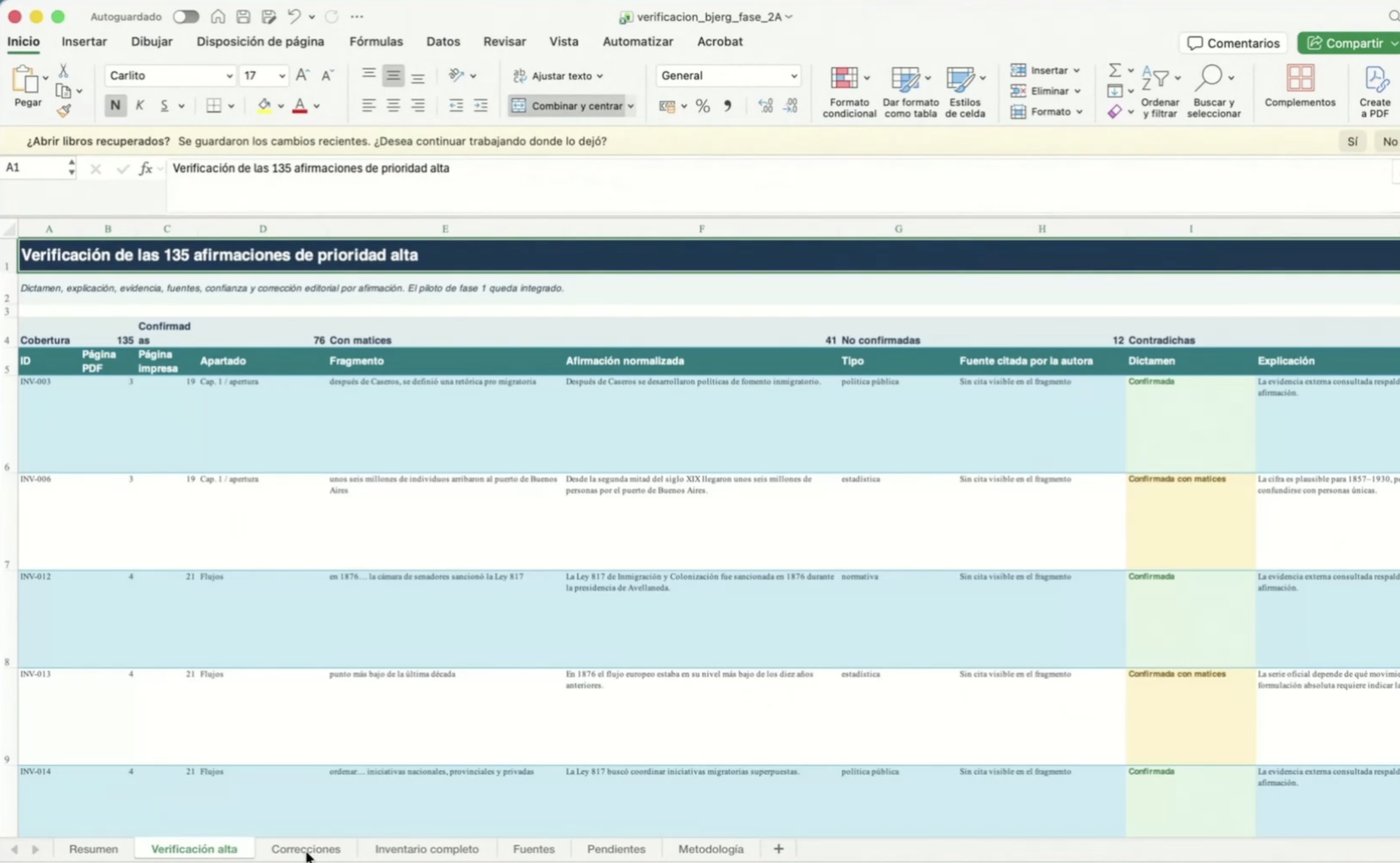Viewport: 1400px width, 863px height.
Task: Apply borders with the borders icon
Action: 213,105
